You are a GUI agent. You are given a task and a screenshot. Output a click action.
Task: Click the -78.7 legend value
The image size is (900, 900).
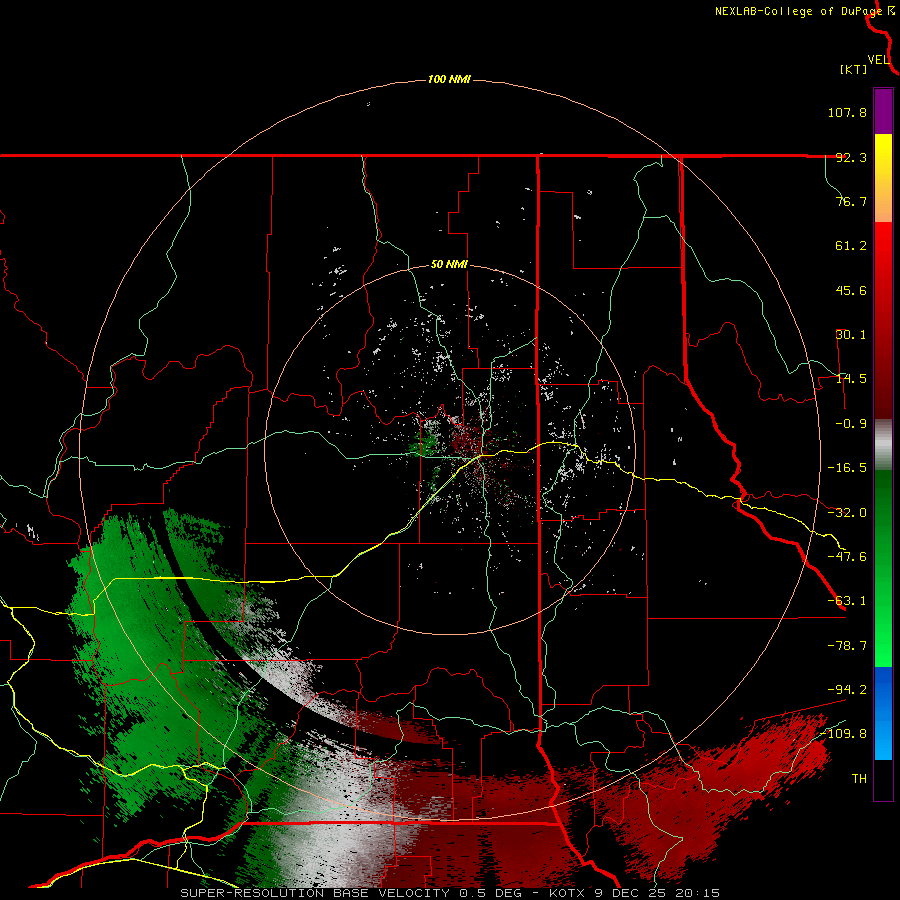click(x=847, y=646)
